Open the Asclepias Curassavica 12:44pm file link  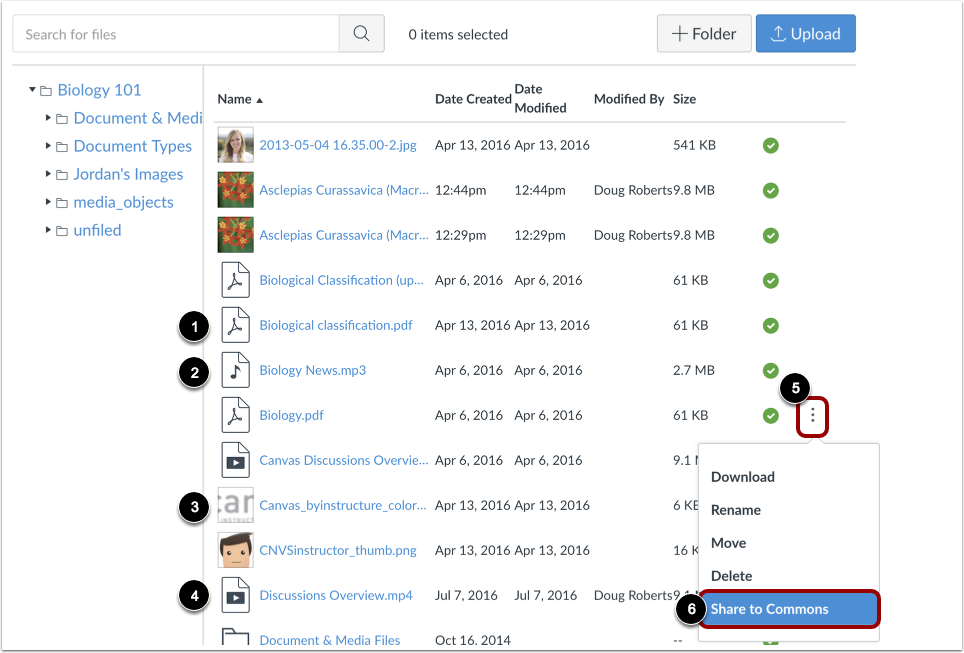pos(344,190)
